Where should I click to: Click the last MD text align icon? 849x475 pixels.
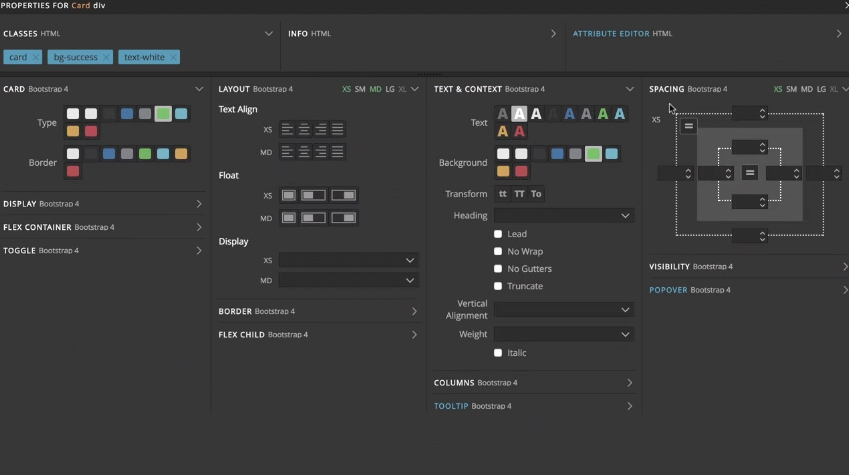[x=338, y=152]
